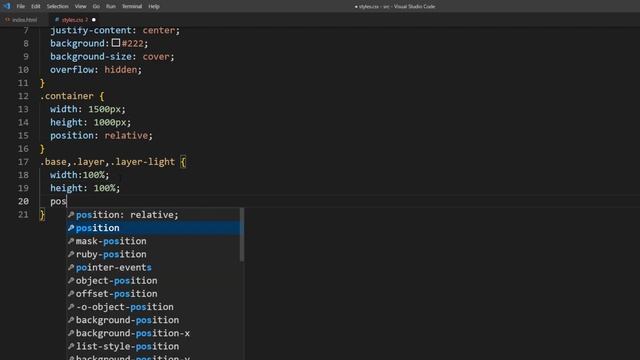Open the Go menu
640x360 pixels.
point(96,7)
